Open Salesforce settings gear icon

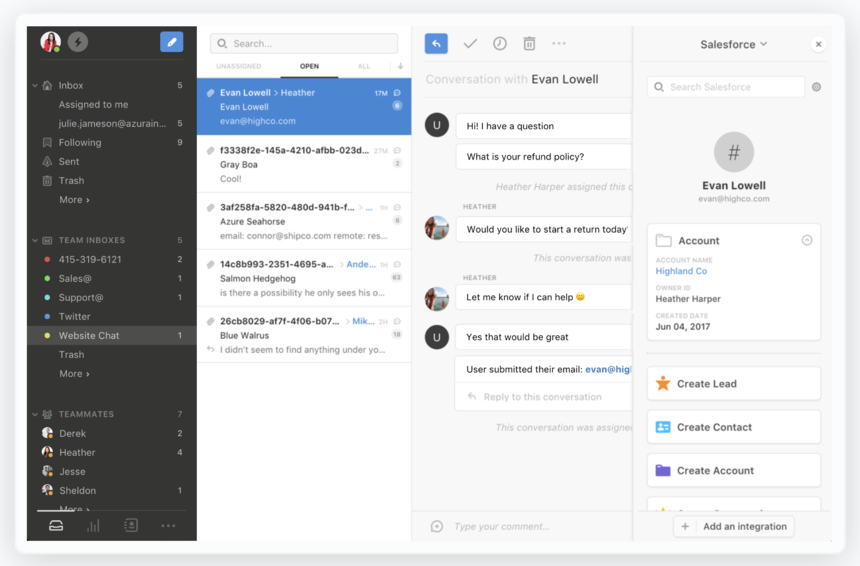click(816, 87)
